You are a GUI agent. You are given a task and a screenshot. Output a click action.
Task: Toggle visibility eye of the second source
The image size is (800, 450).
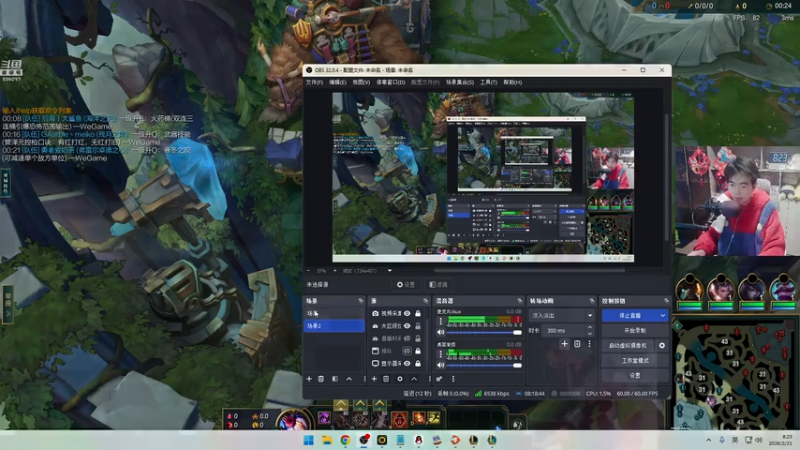407,326
